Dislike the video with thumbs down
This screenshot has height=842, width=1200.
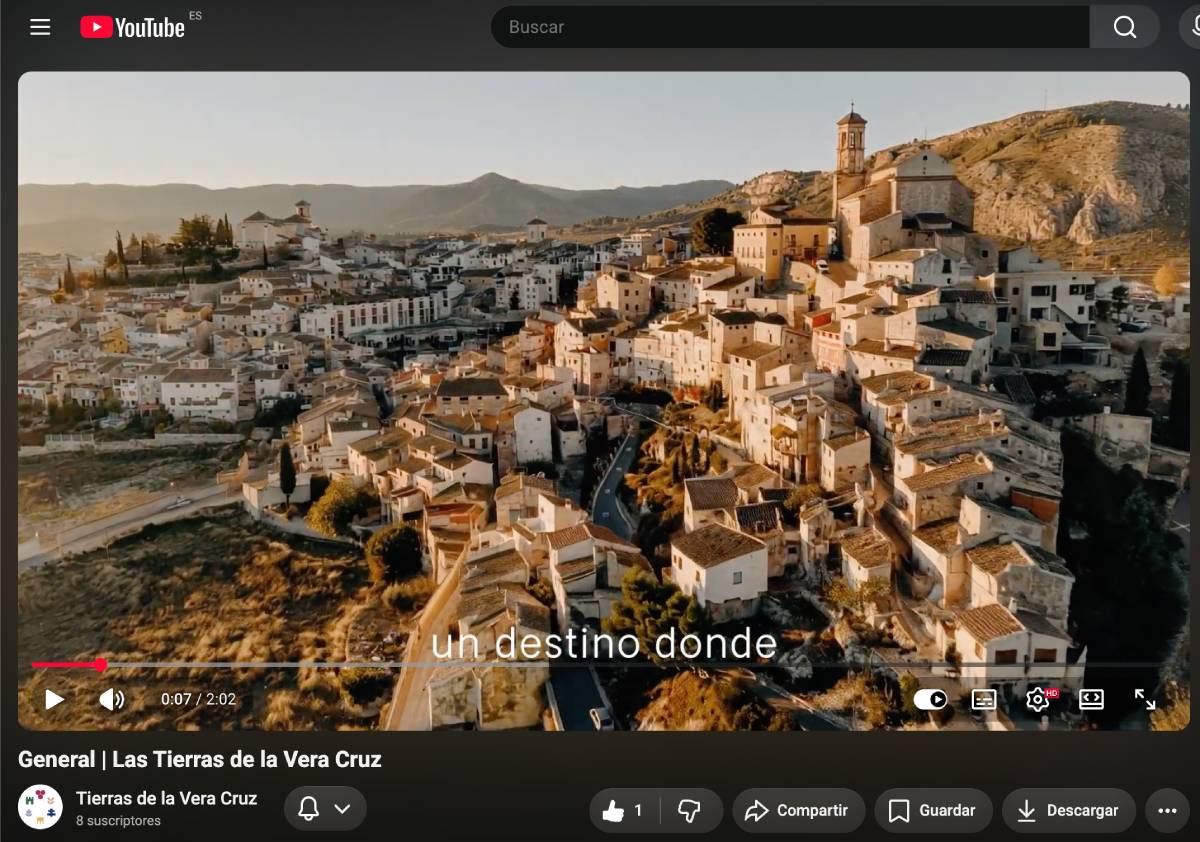690,810
